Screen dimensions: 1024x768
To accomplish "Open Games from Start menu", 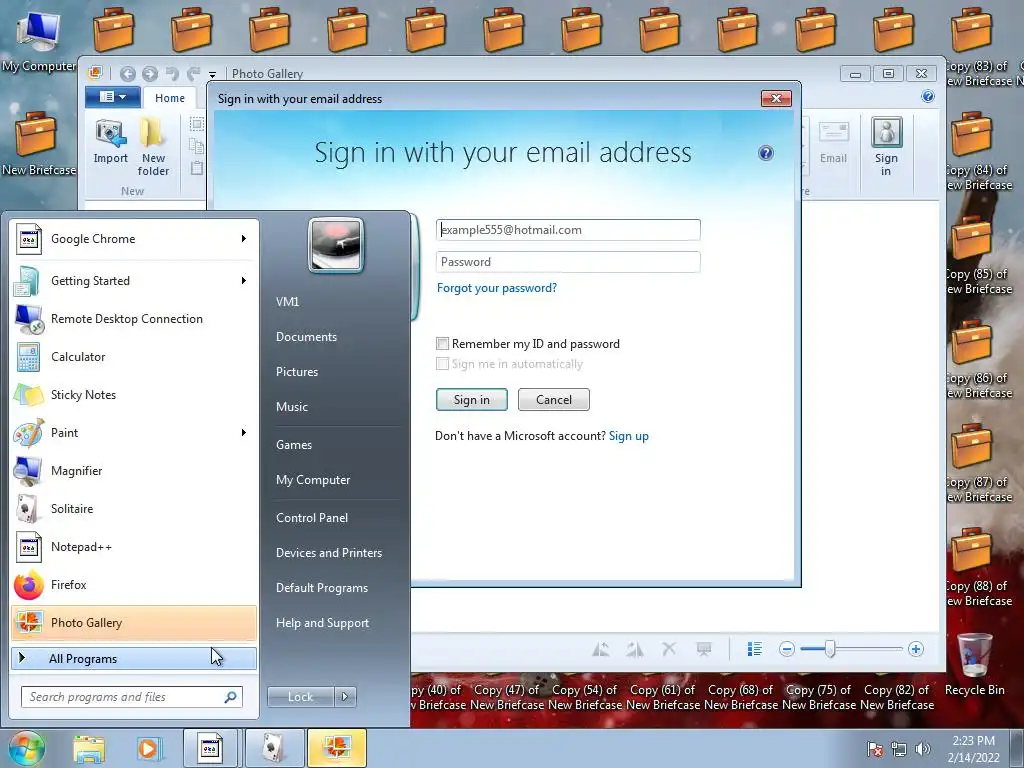I will pos(294,445).
